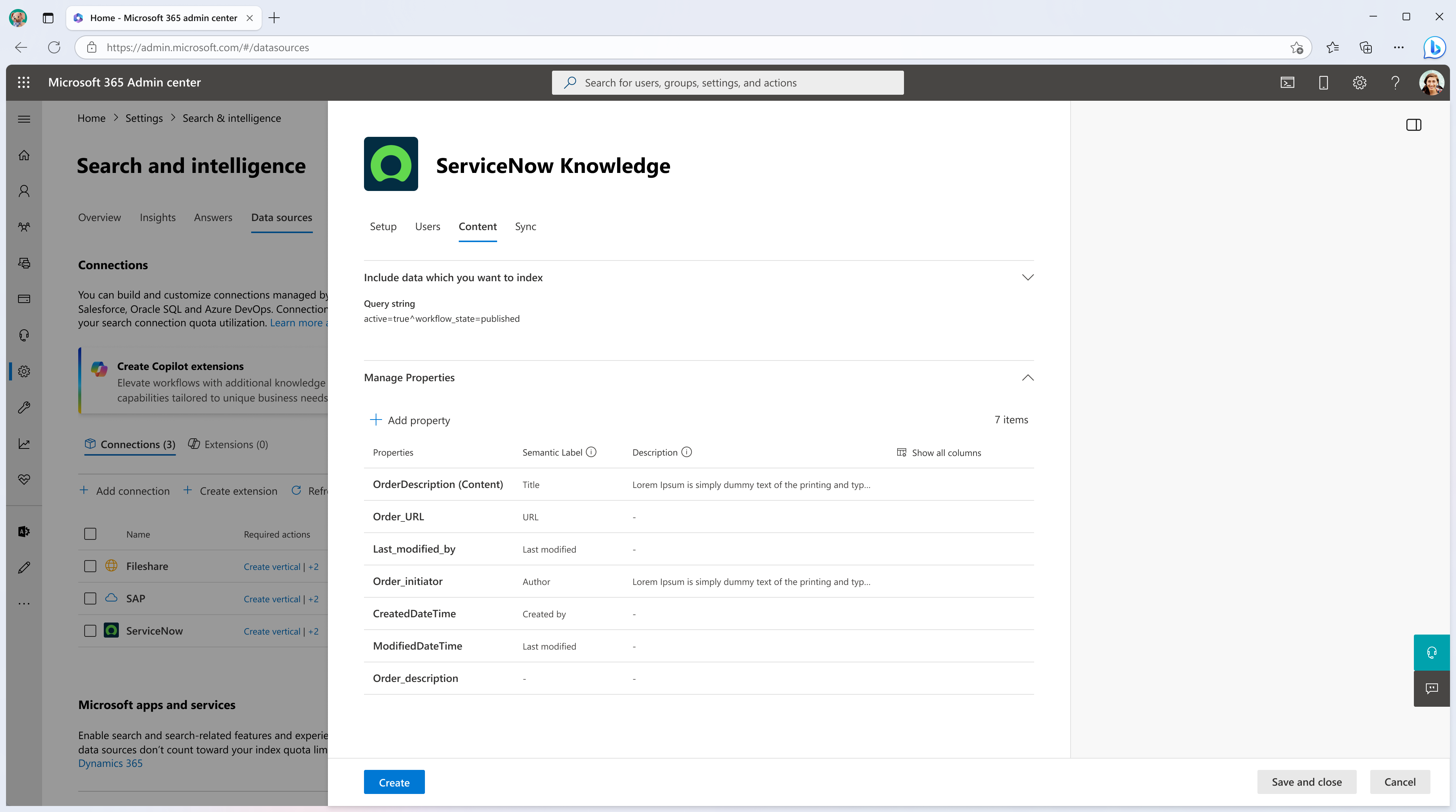Click the Settings gear icon in top nav
Screen dimensions: 1456x812
[1359, 82]
